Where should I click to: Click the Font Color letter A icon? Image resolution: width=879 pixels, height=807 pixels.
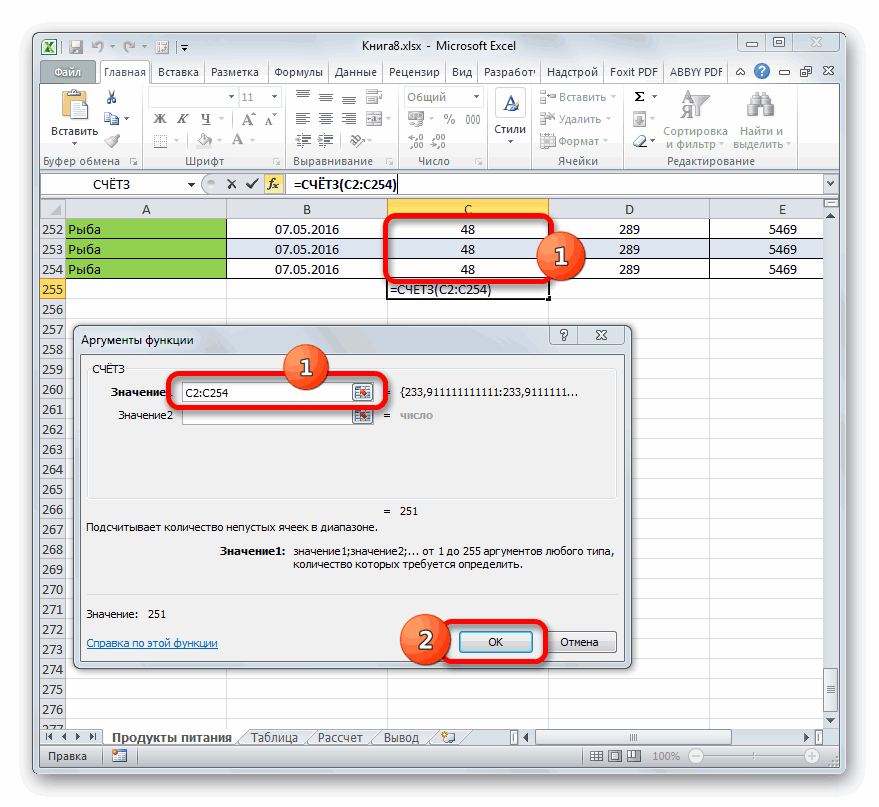(238, 140)
